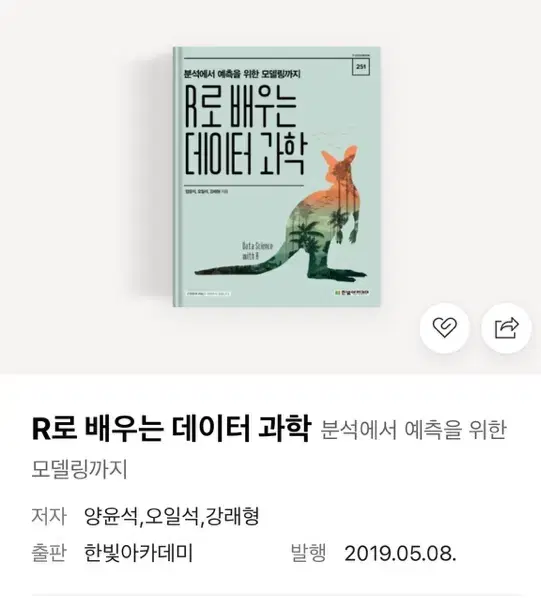Click the 251 series number box on cover
541x598 pixels.
pos(360,67)
